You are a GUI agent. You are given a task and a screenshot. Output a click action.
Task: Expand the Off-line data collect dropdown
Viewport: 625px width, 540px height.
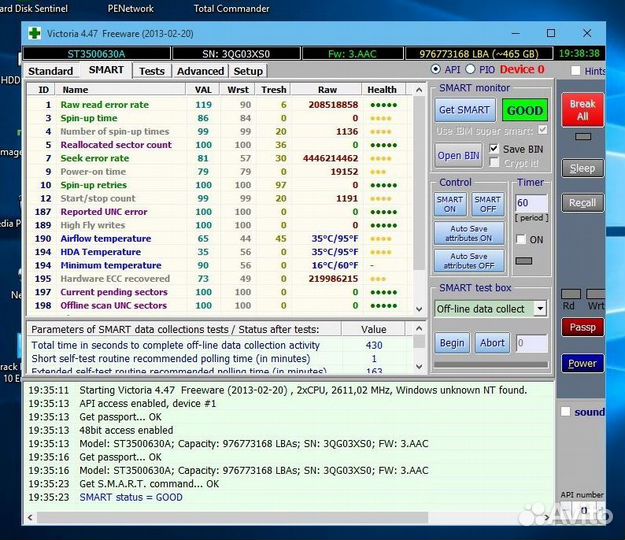pyautogui.click(x=540, y=309)
